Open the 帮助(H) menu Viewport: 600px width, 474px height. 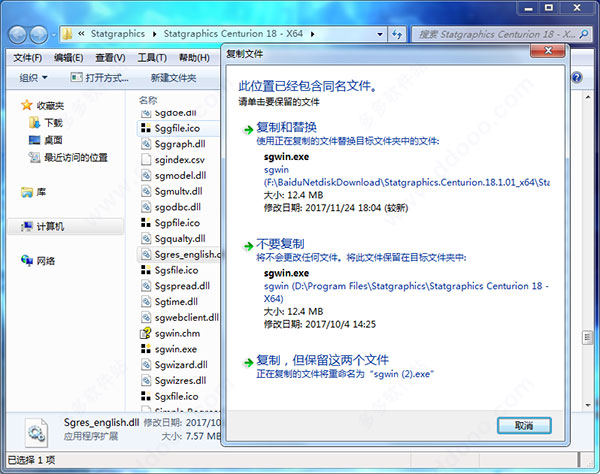[x=194, y=58]
